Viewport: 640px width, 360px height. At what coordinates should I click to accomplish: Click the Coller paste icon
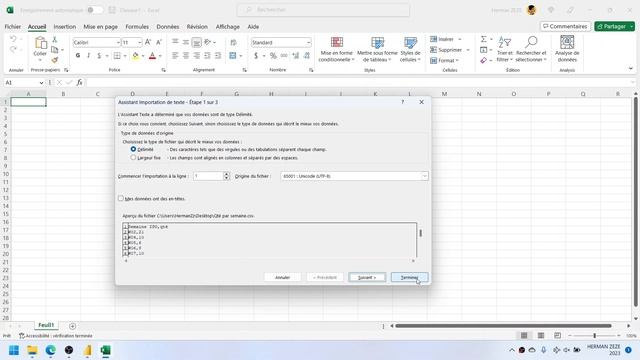point(40,42)
